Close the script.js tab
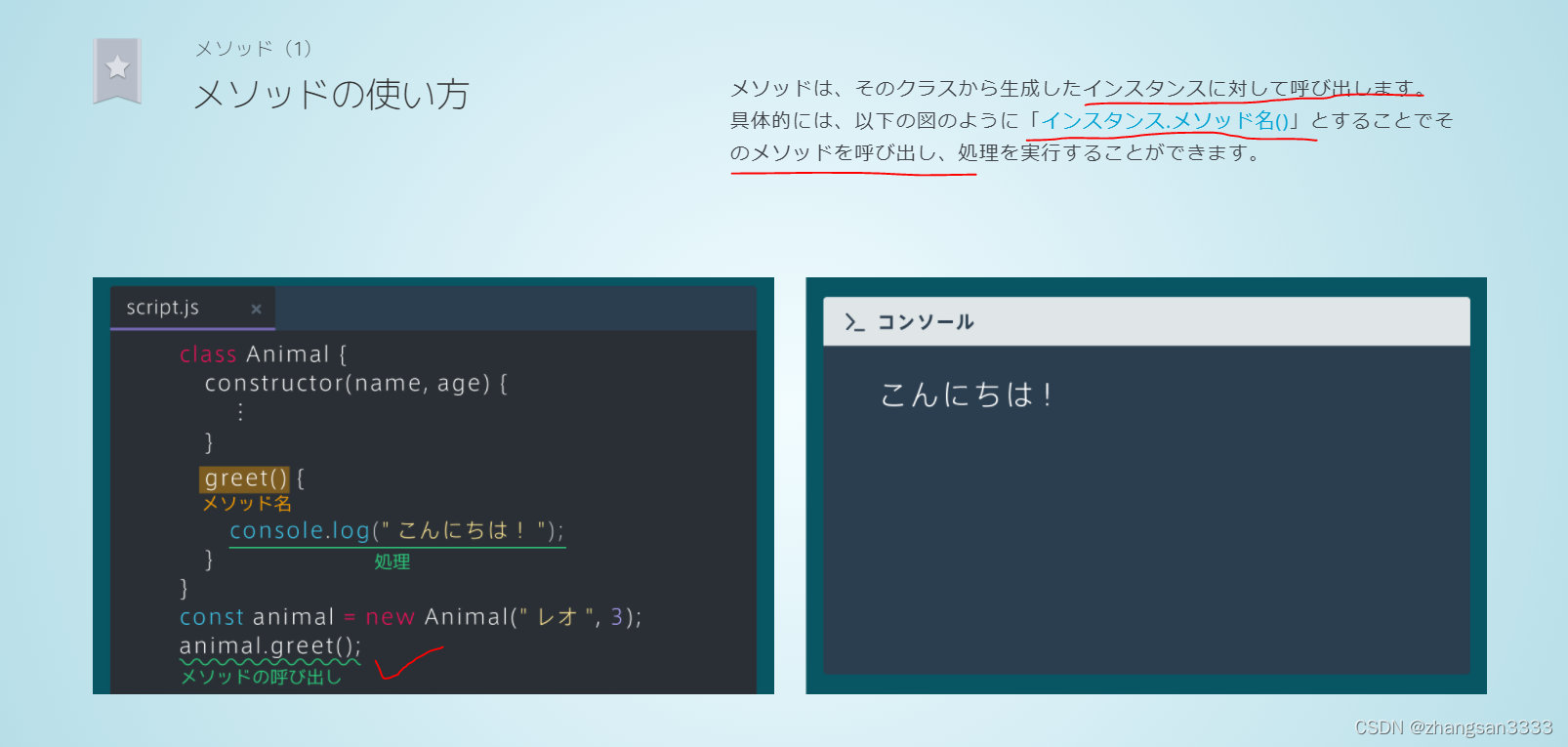The height and width of the screenshot is (747, 1568). (x=256, y=310)
